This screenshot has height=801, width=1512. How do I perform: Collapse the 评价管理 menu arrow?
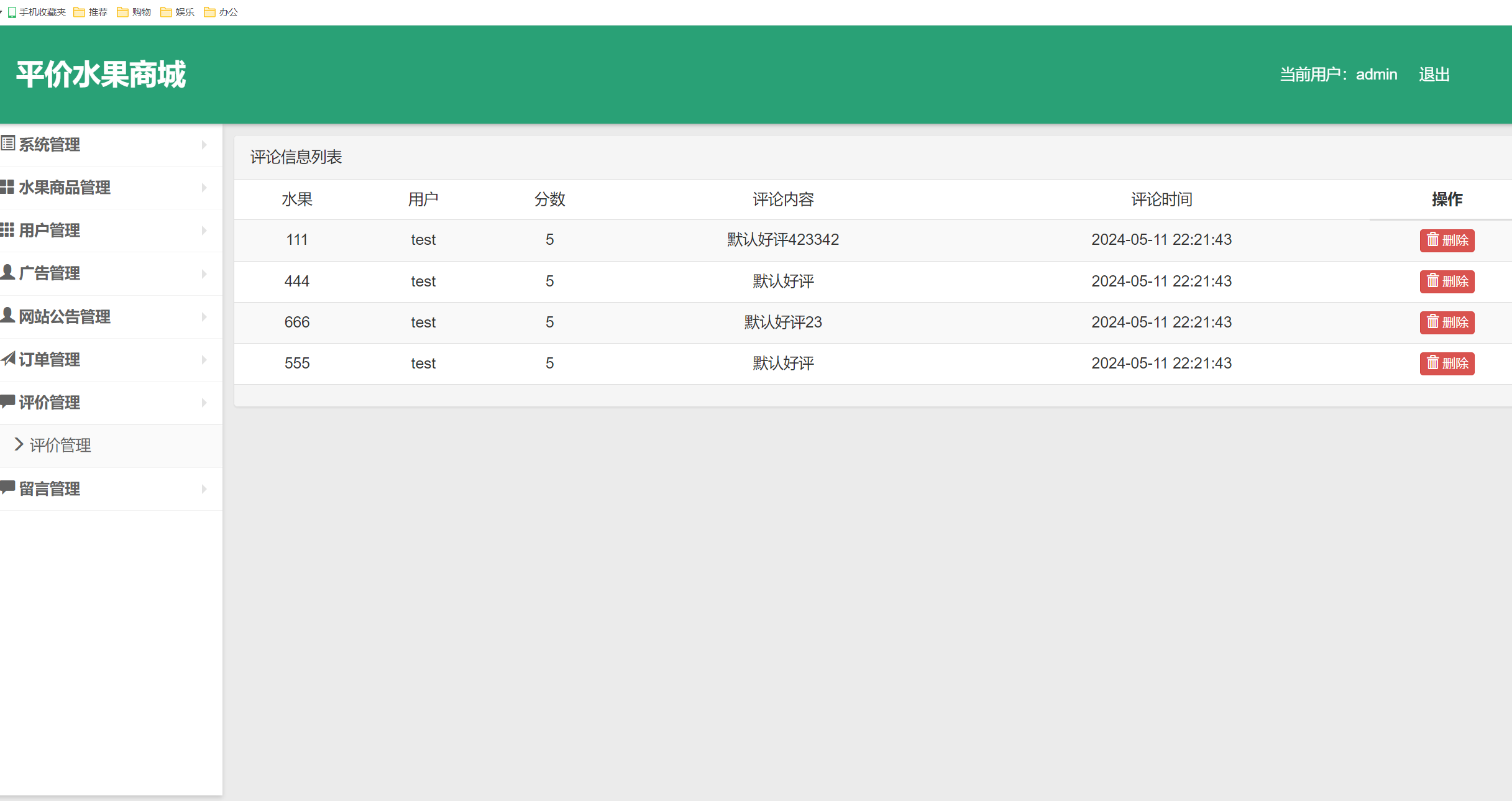tap(204, 403)
